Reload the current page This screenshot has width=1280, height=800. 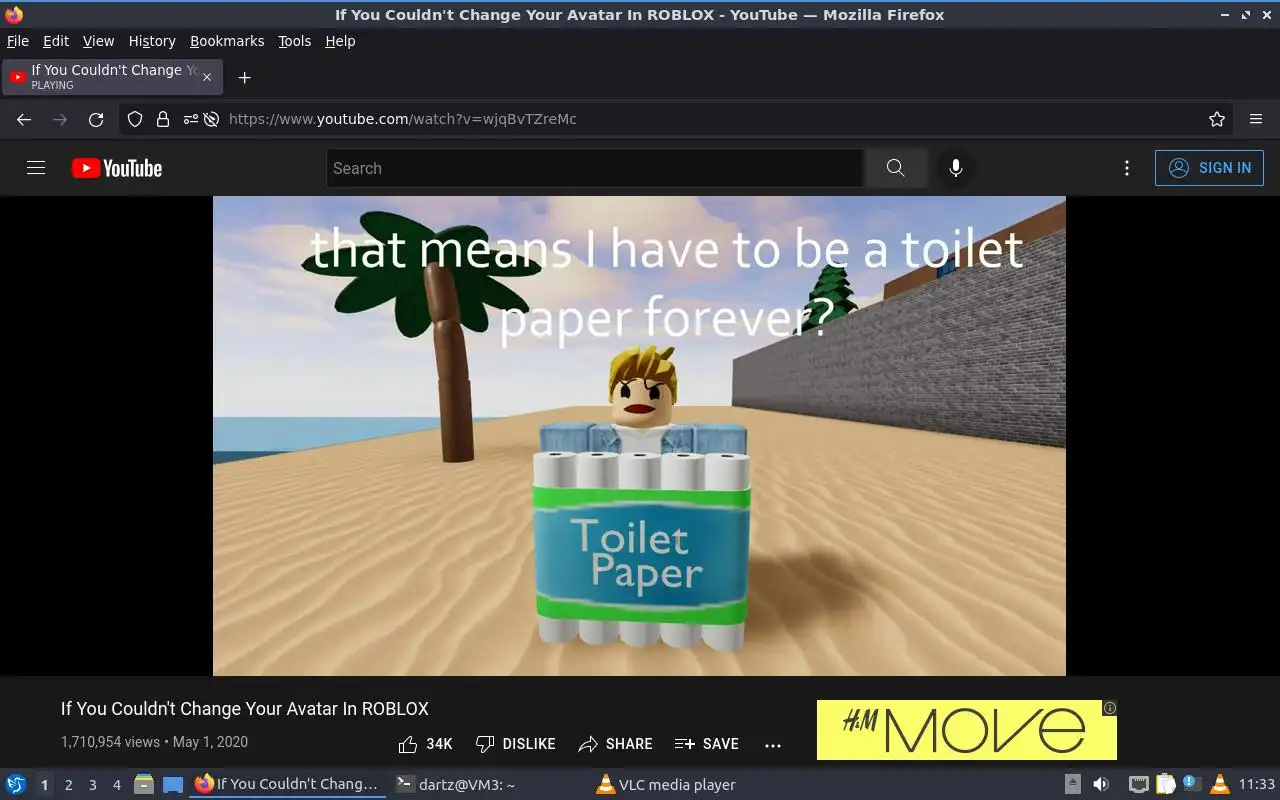[x=96, y=119]
